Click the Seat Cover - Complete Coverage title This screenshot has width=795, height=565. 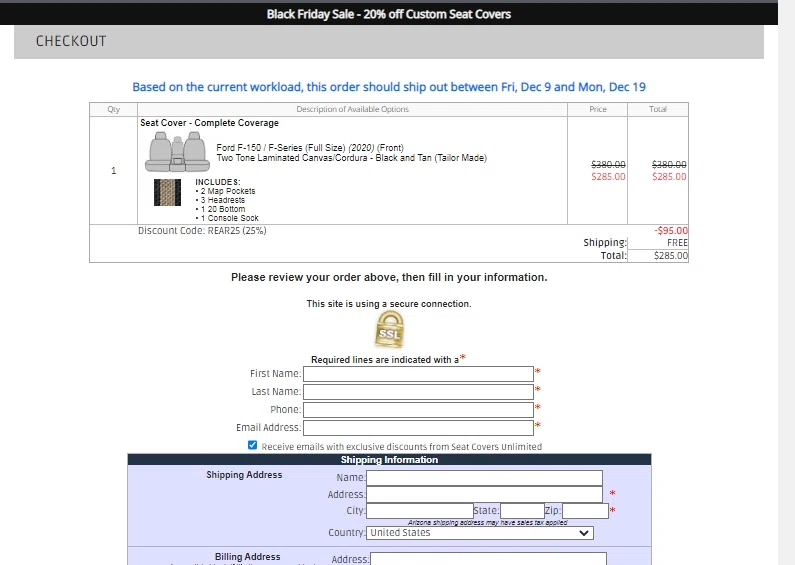tap(209, 123)
